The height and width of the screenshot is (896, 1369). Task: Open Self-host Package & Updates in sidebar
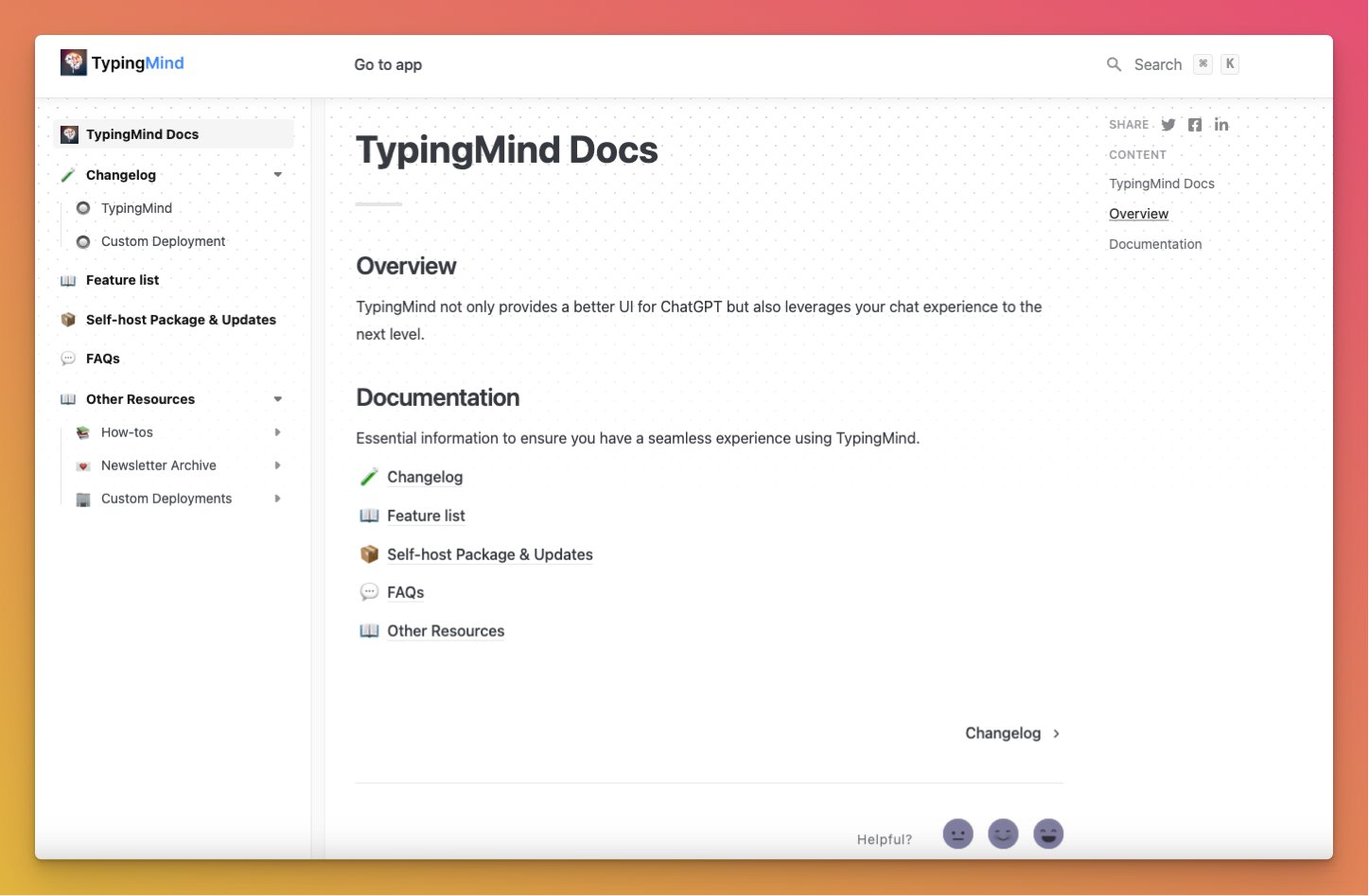coord(181,320)
